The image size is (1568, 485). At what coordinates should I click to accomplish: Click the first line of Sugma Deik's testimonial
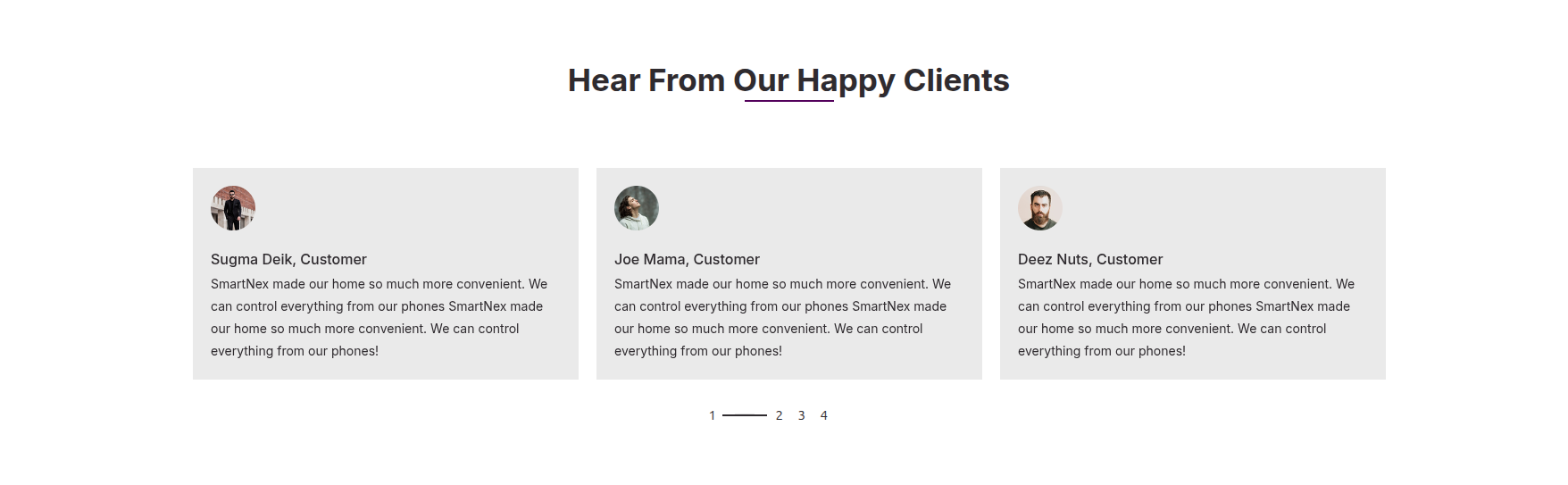pos(379,284)
